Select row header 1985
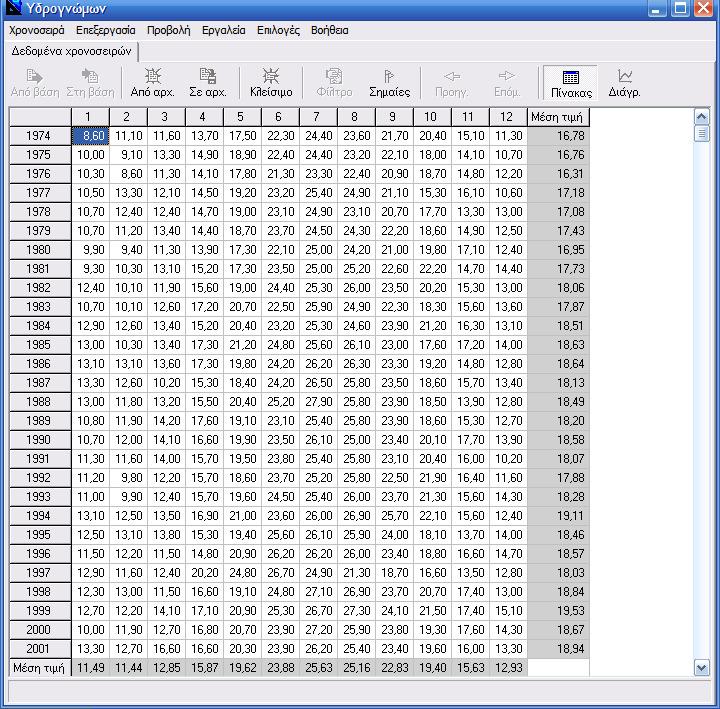 pos(40,345)
